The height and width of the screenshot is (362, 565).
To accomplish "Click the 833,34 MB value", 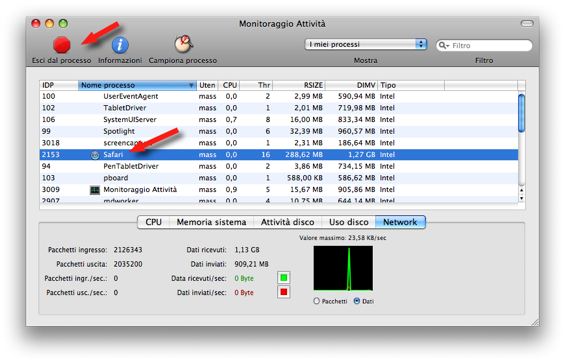I will pyautogui.click(x=356, y=120).
